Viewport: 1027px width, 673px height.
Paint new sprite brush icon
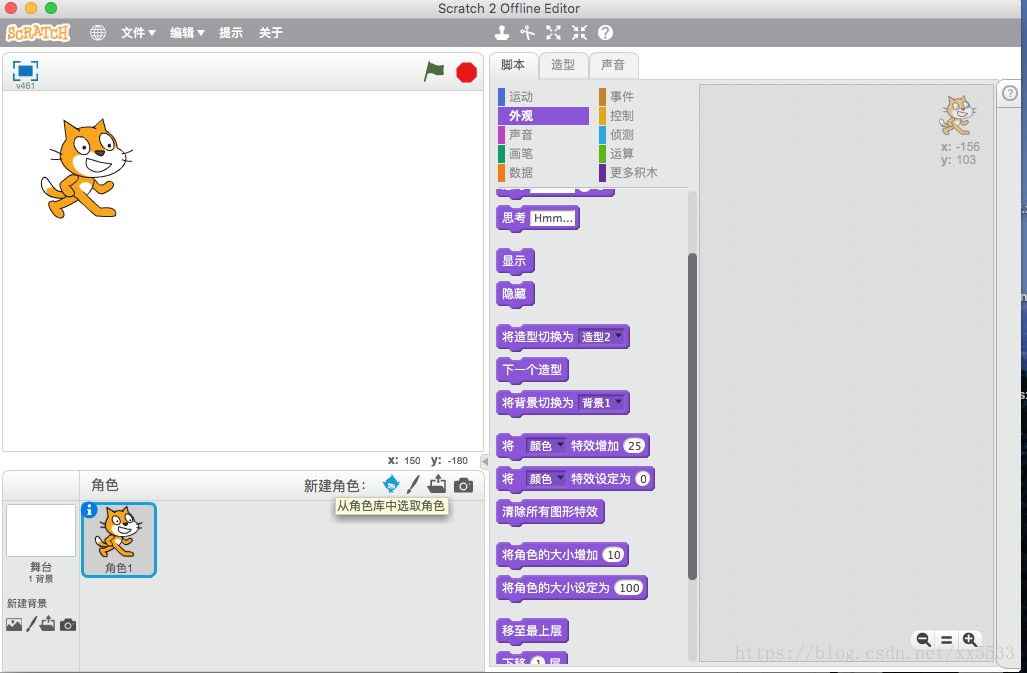coord(413,484)
